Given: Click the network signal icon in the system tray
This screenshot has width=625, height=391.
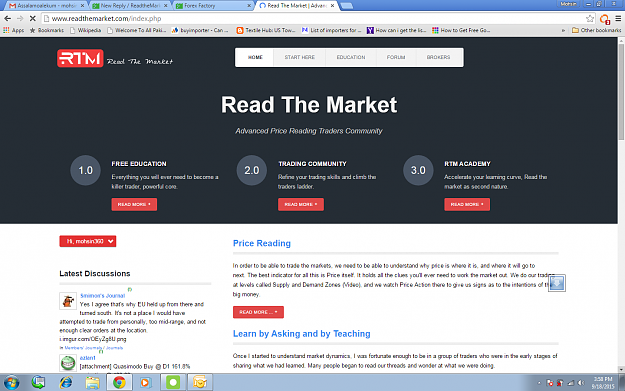Looking at the screenshot, I should 570,383.
